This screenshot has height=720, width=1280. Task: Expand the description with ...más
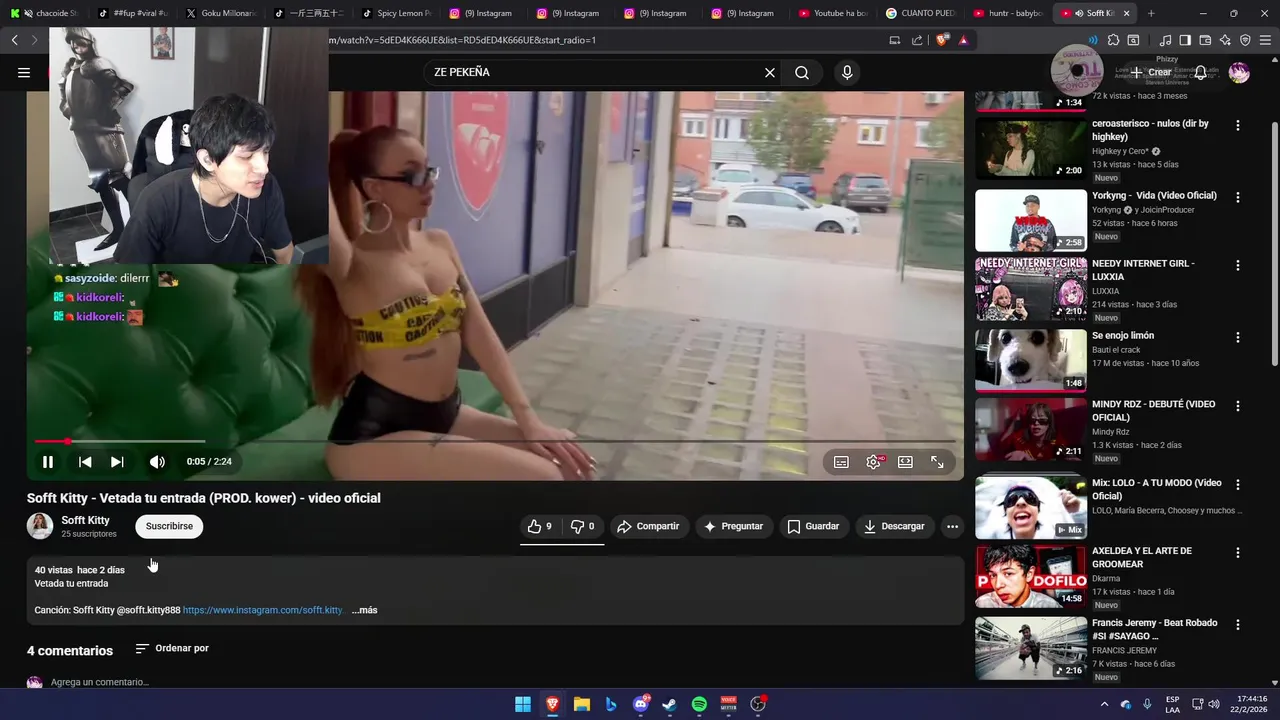[x=364, y=610]
